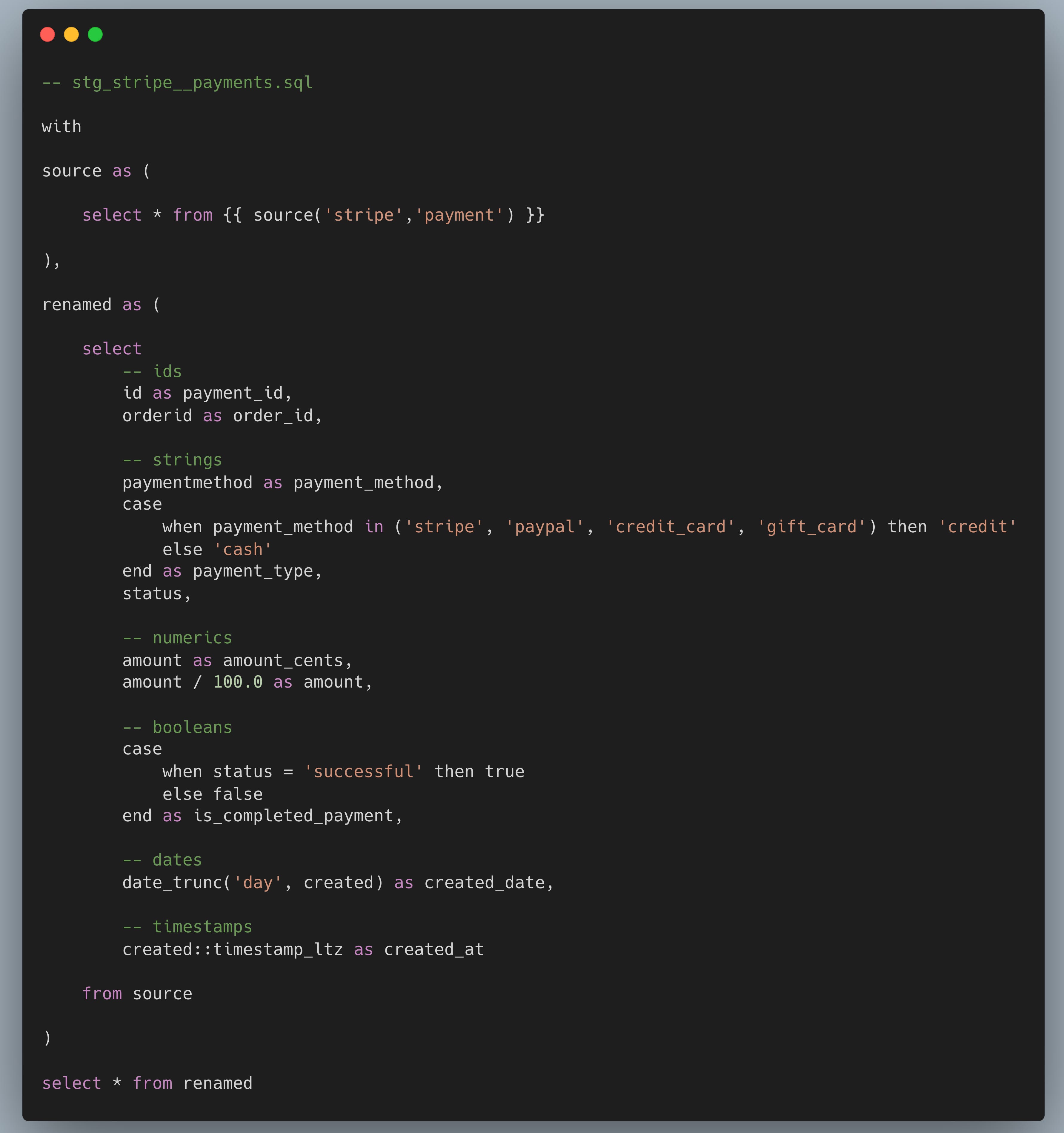Screen dimensions: 1064x1133
Task: Click the 'with' keyword at top
Action: point(61,127)
